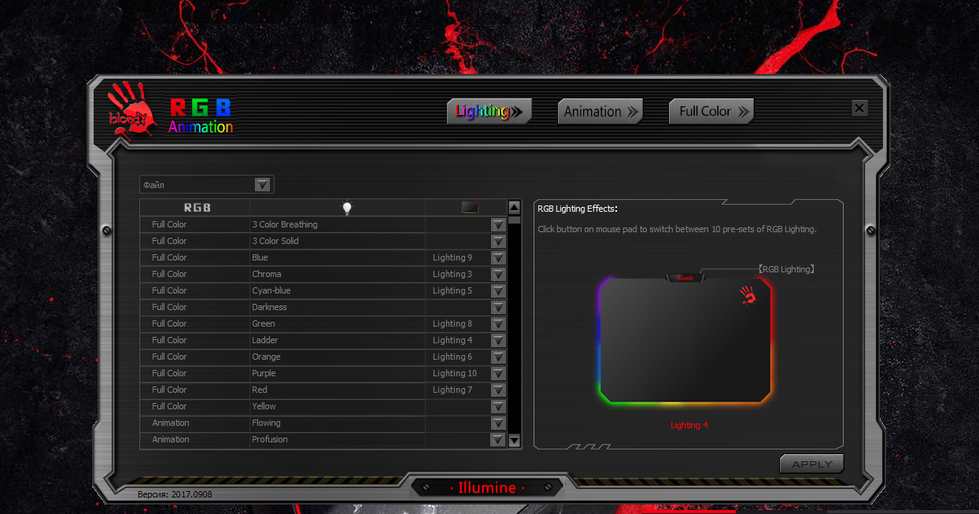Click the Bloody red hand logo
Screen dimensions: 979x514
(130, 108)
